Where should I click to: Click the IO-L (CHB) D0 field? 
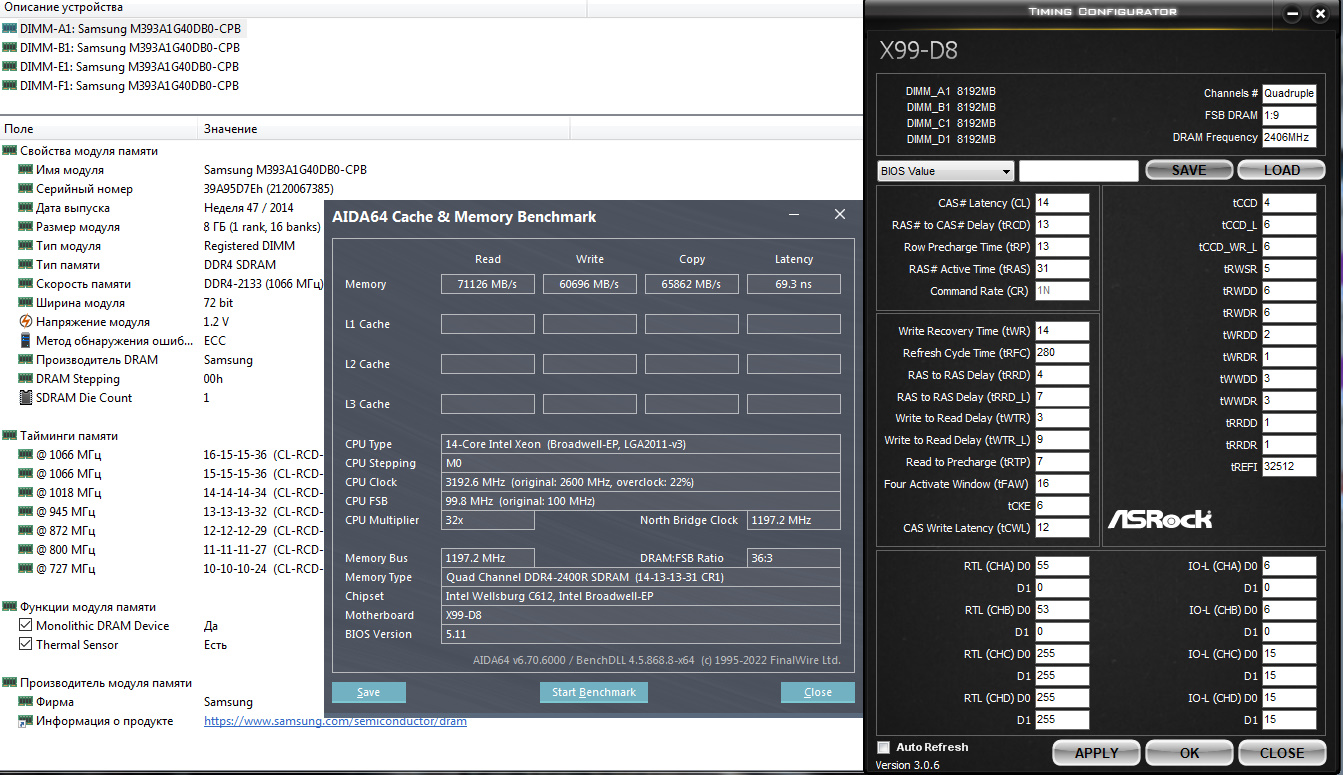pos(1289,610)
